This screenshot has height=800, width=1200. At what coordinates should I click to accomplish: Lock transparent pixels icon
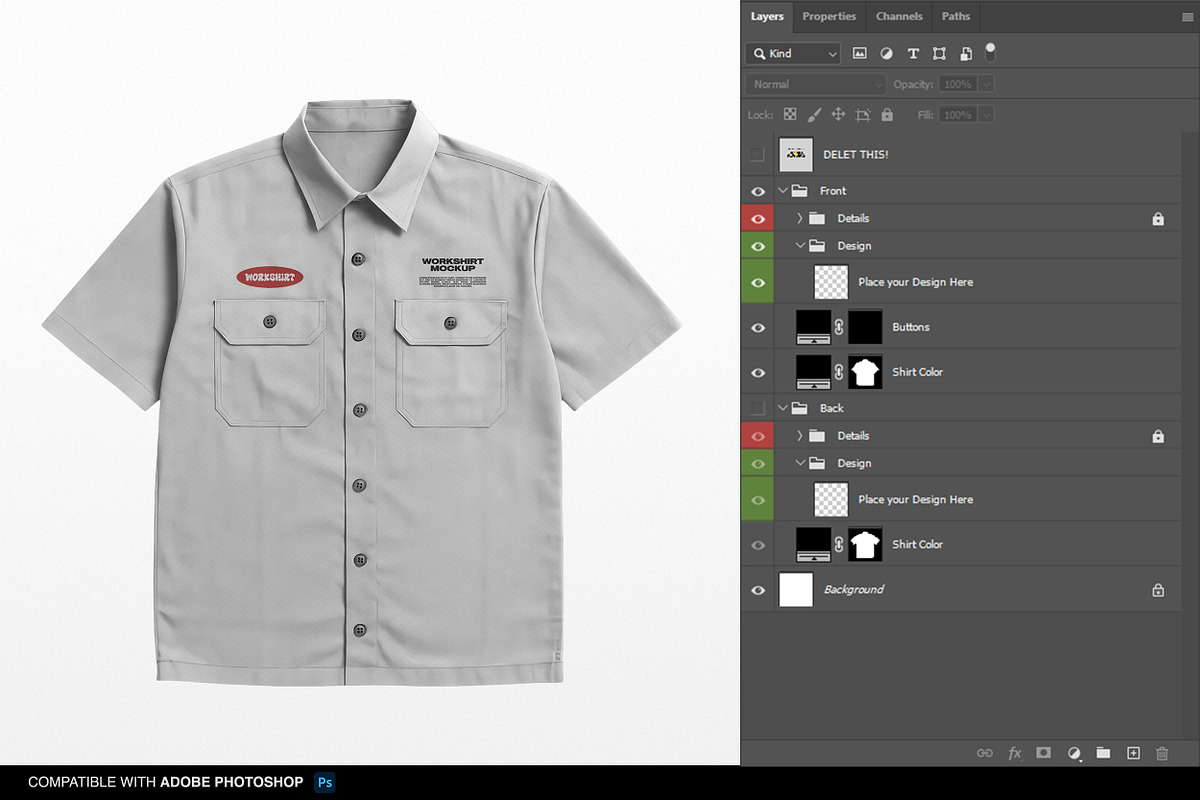[790, 115]
